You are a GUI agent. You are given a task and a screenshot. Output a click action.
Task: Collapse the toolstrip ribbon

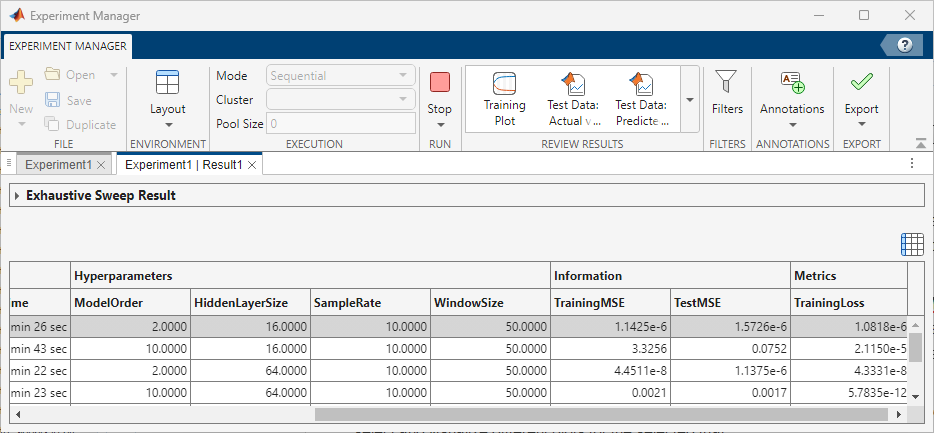click(921, 143)
